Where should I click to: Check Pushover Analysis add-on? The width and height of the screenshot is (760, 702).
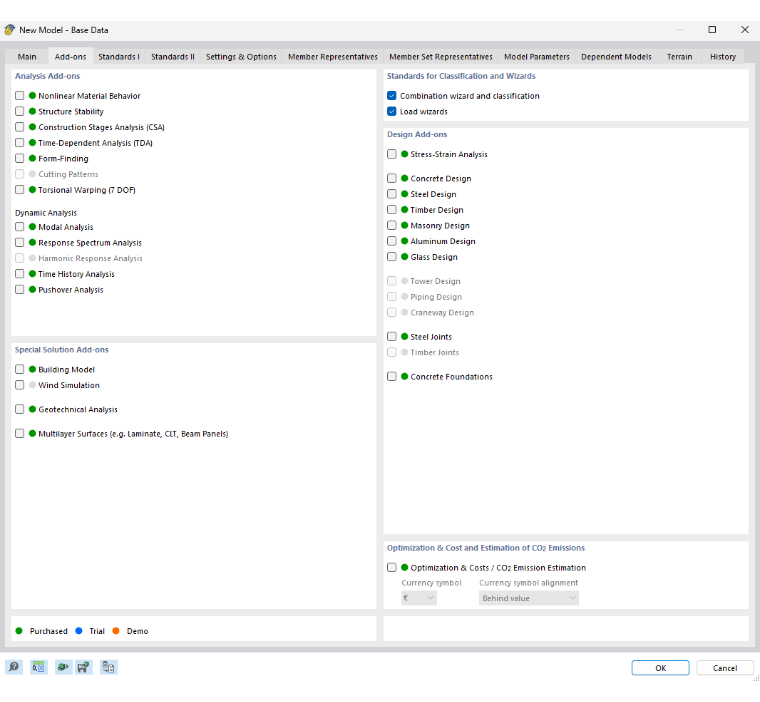pos(19,289)
